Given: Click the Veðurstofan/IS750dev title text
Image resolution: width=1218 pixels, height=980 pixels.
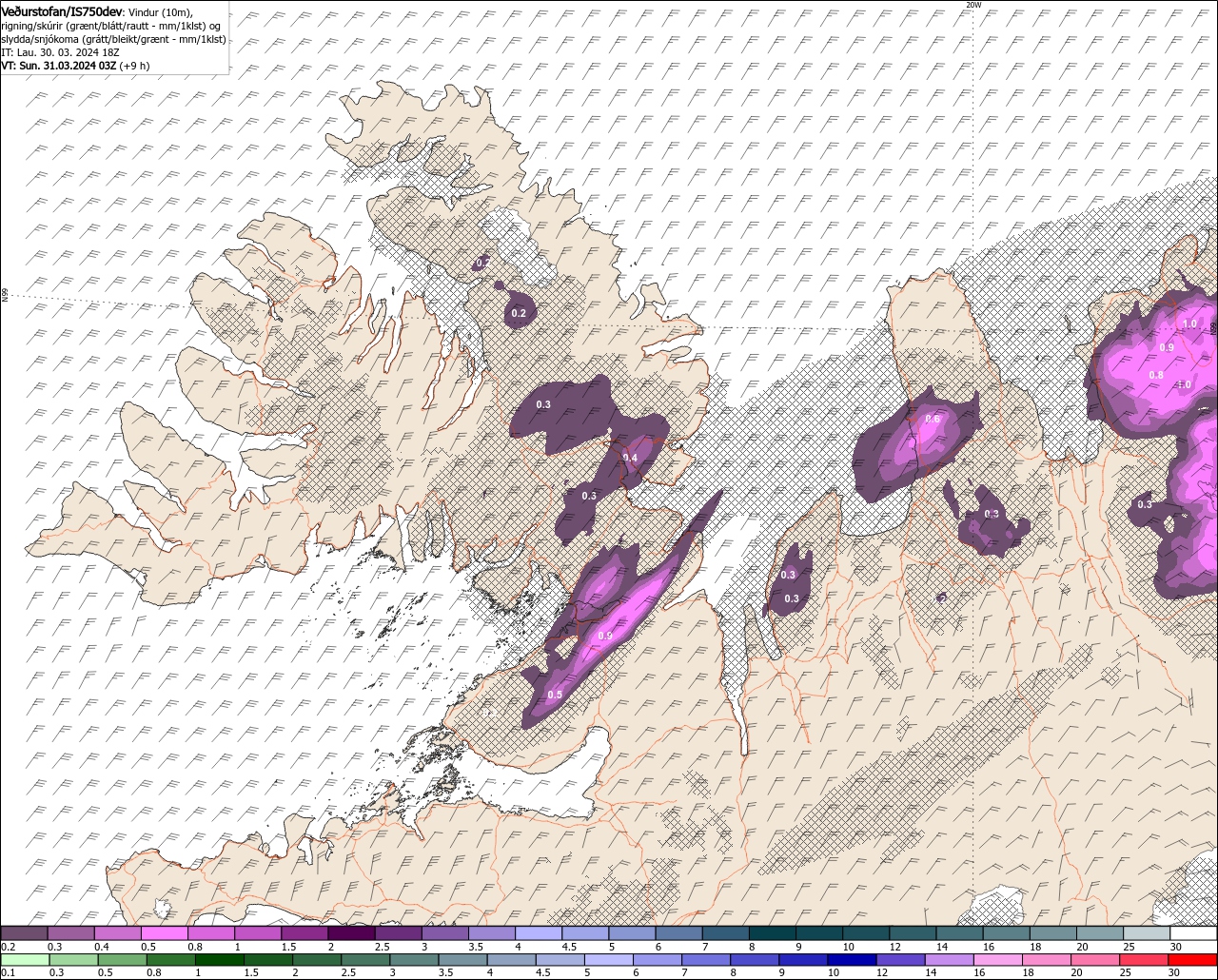Looking at the screenshot, I should point(62,10).
